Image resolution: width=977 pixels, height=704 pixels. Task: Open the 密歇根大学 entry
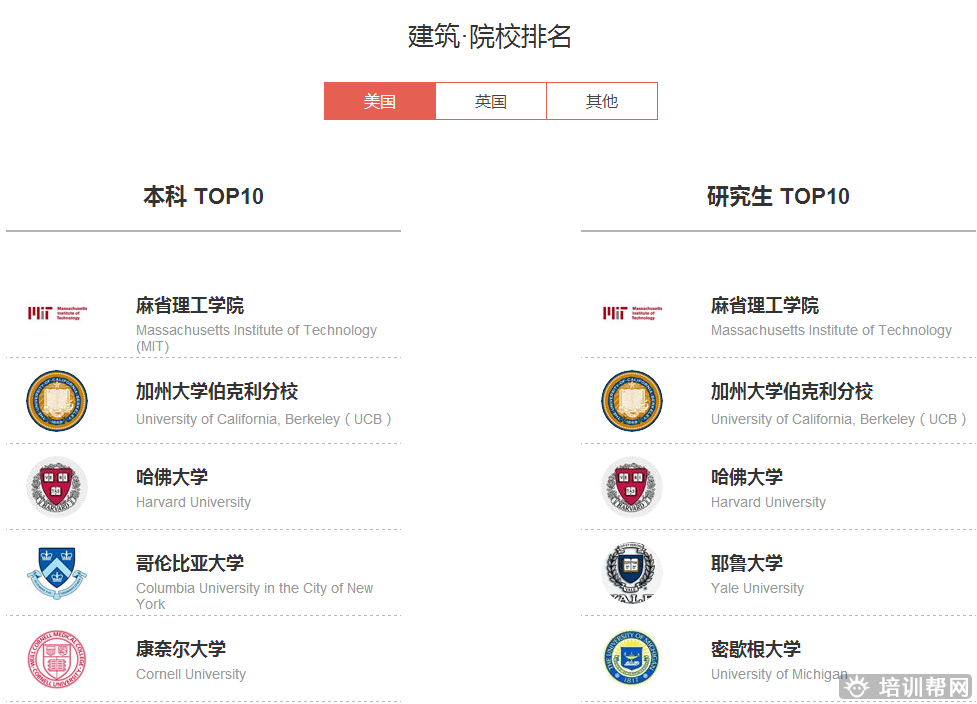(x=756, y=649)
